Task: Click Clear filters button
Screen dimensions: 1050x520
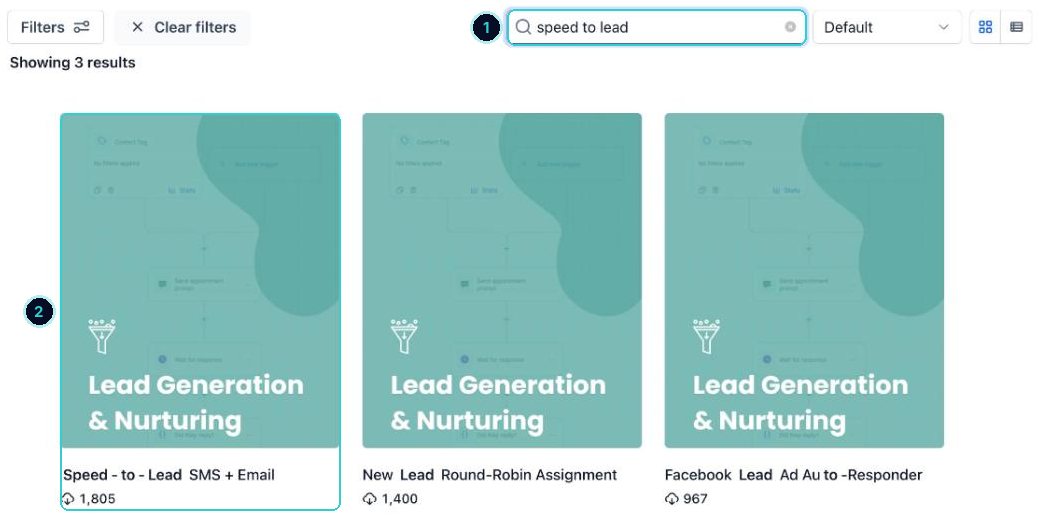Action: [183, 27]
